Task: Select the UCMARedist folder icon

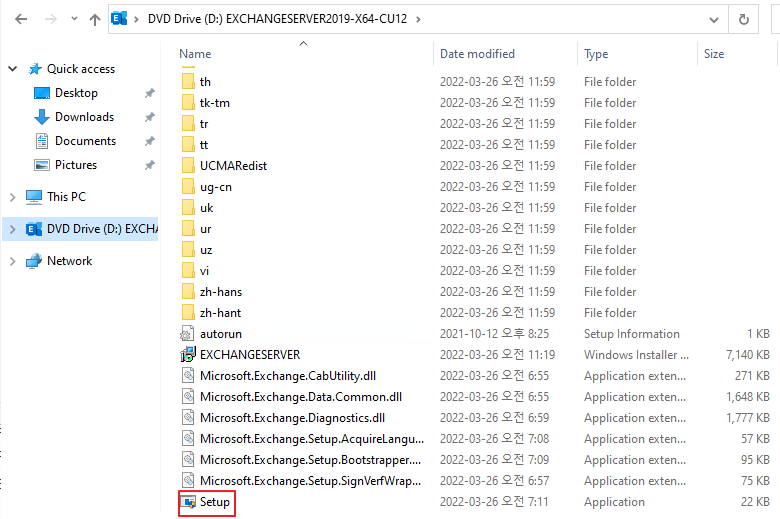Action: 188,166
